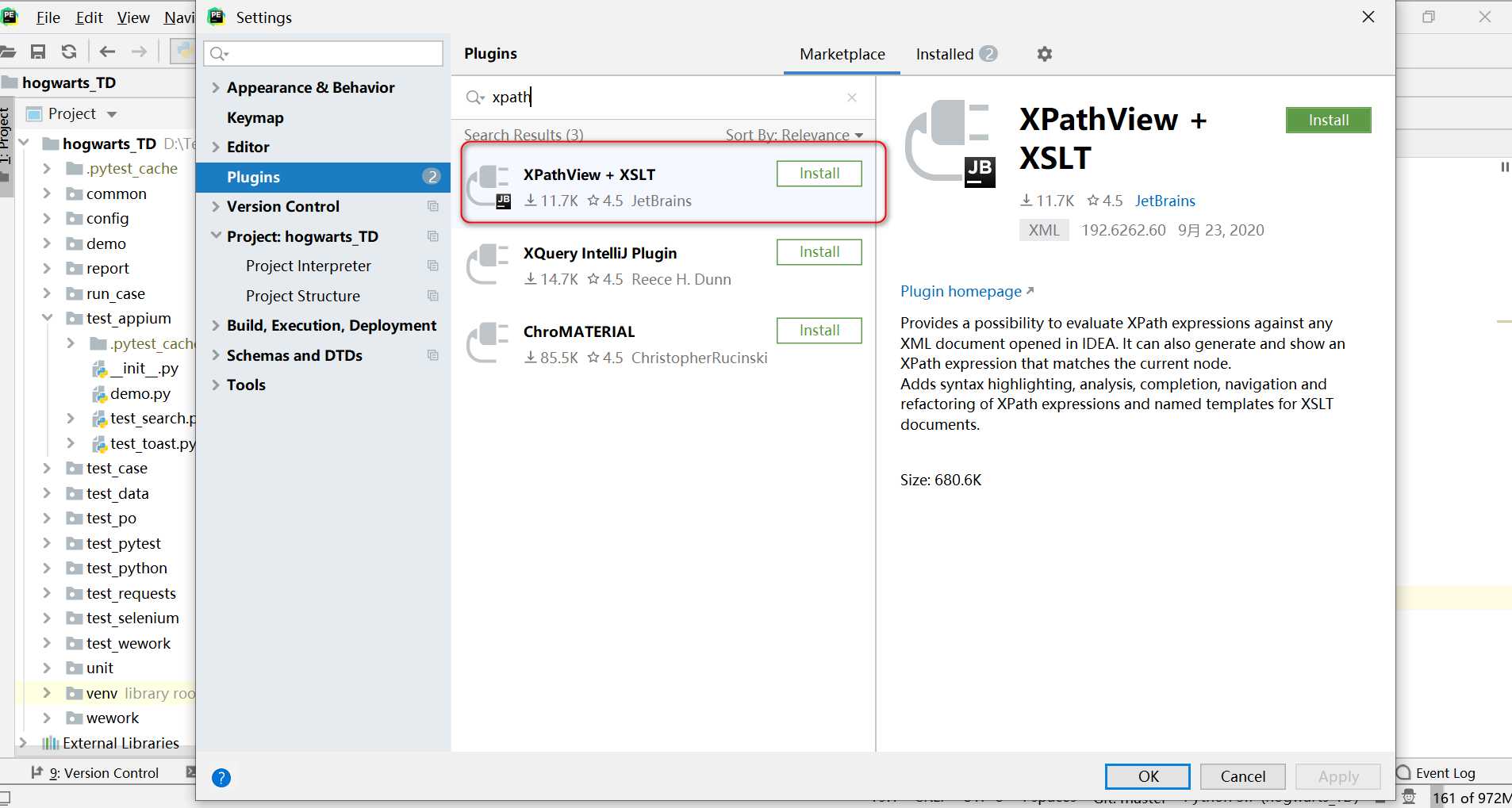Select the test_wework folder
This screenshot has width=1512, height=808.
pyautogui.click(x=128, y=643)
